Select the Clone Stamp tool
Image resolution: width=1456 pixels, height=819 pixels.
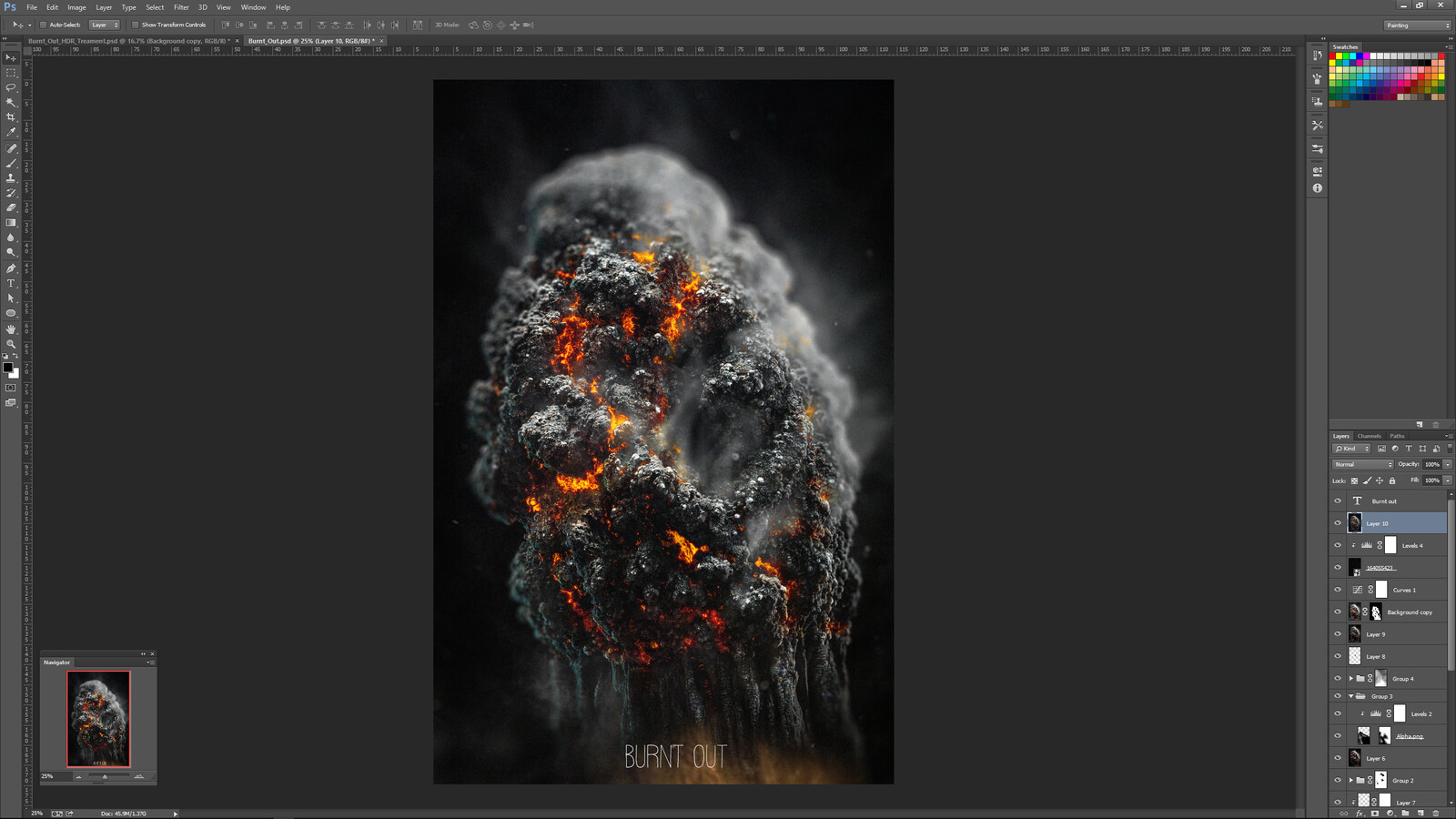point(11,177)
